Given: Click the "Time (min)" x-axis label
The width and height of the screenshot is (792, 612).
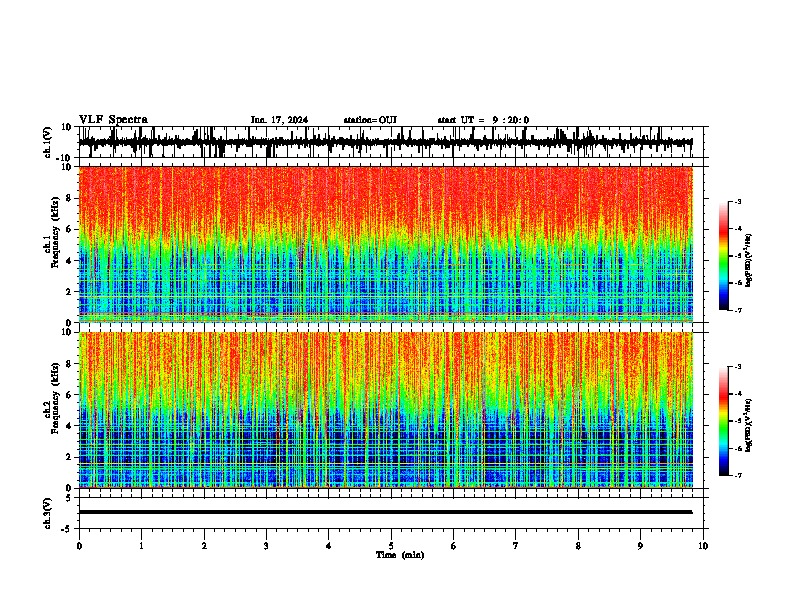Looking at the screenshot, I should [x=400, y=555].
